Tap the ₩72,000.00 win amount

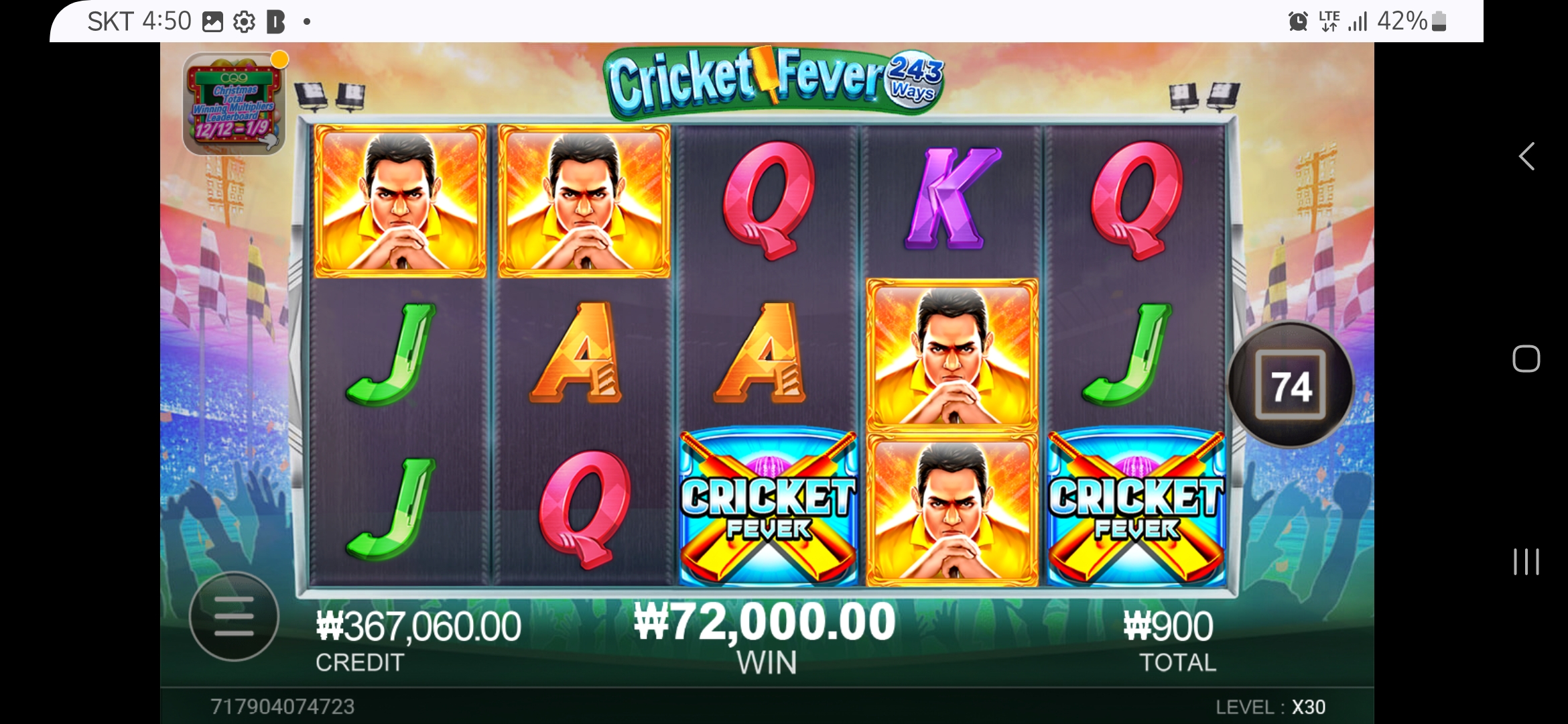(765, 621)
